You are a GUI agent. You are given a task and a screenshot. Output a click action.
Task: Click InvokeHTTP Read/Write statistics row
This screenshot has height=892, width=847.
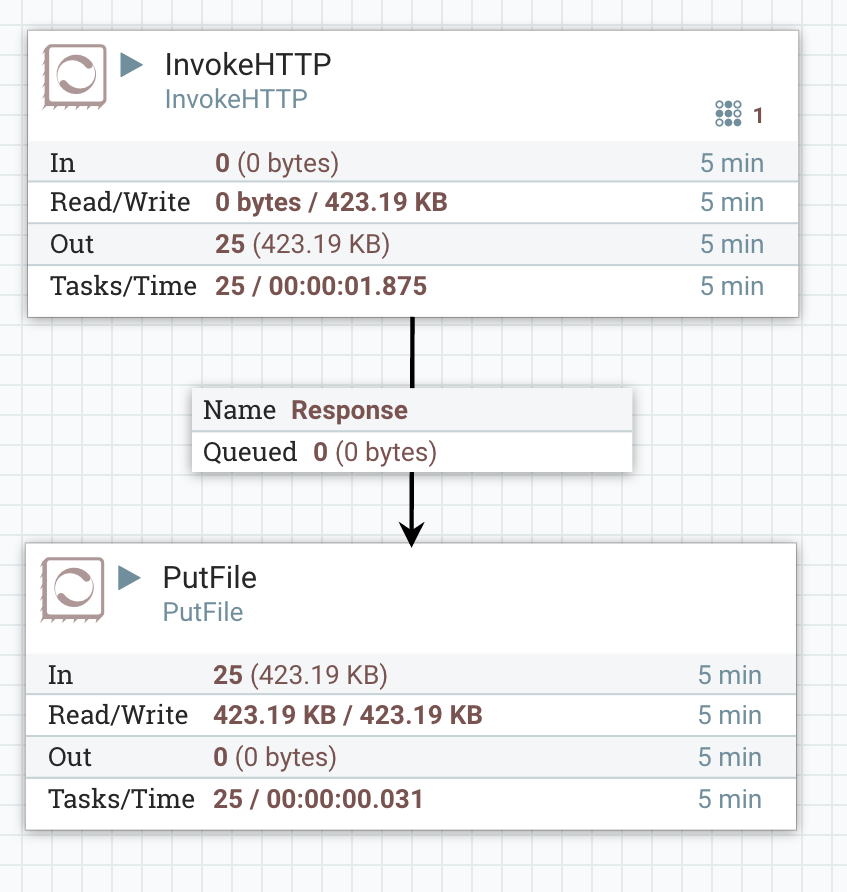click(412, 203)
